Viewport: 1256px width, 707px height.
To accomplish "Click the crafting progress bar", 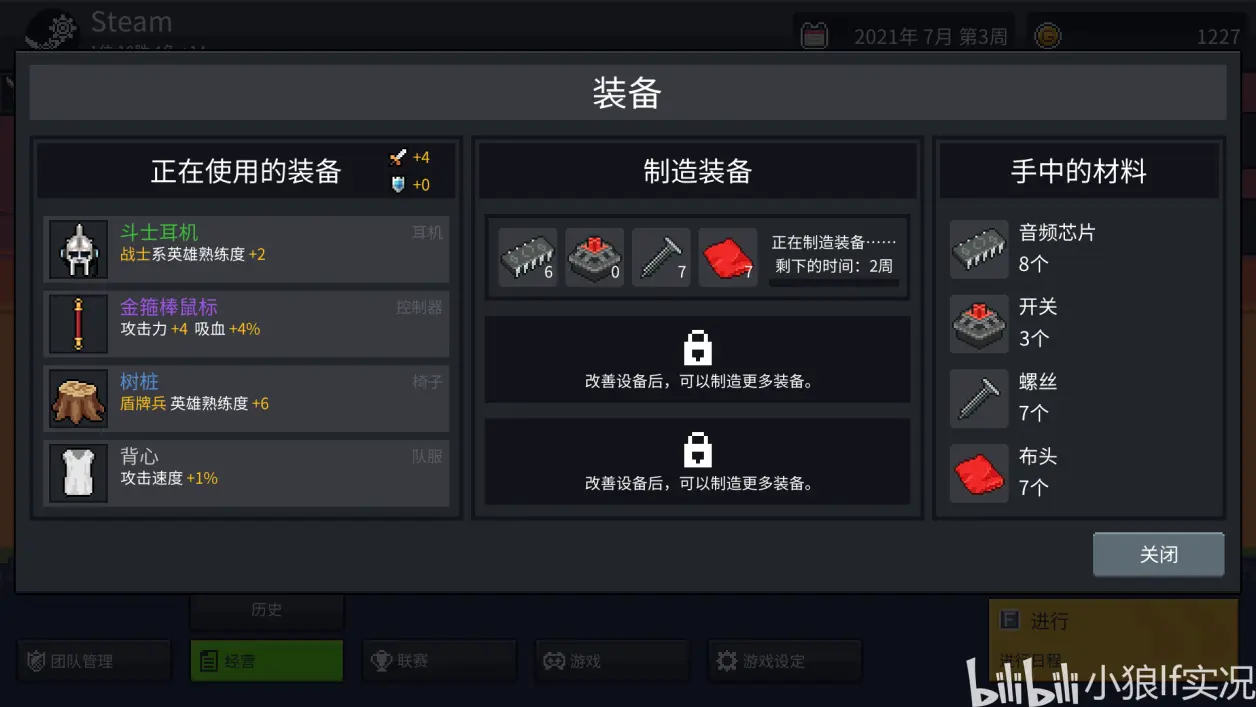I will coord(834,283).
